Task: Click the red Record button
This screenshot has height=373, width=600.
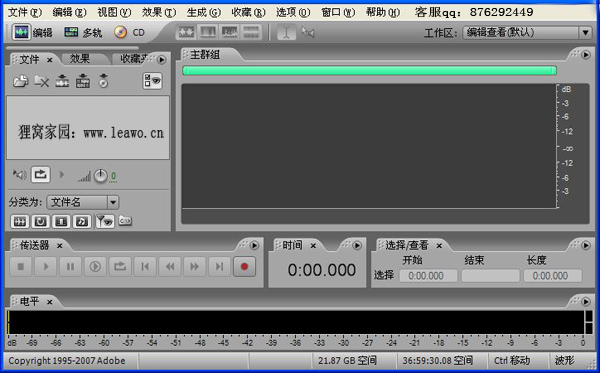Action: [244, 266]
